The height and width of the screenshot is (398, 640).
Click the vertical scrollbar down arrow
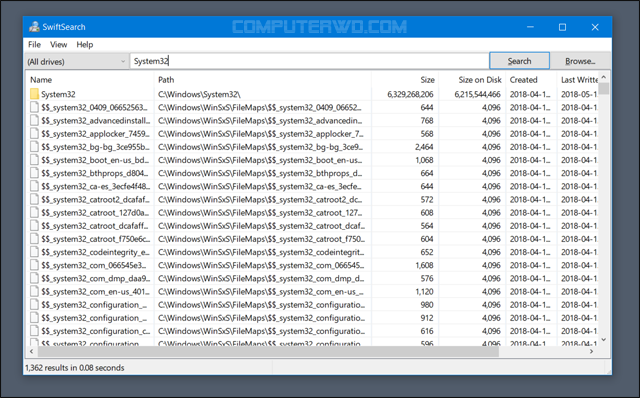604,340
